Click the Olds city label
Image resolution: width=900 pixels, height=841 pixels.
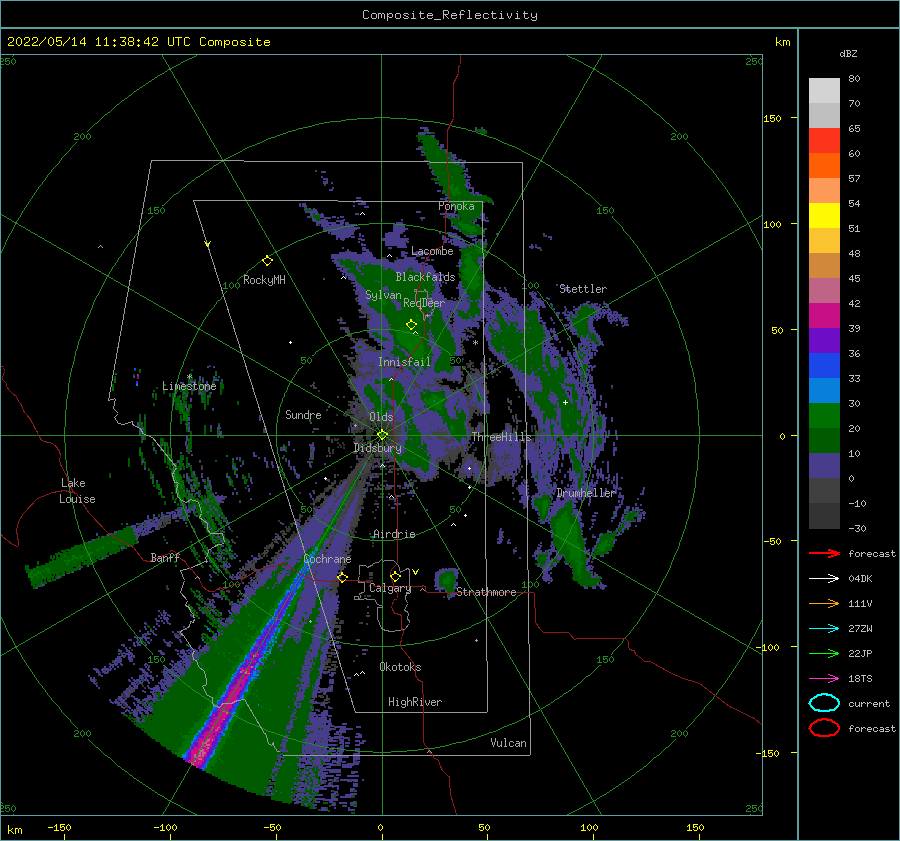(x=381, y=417)
